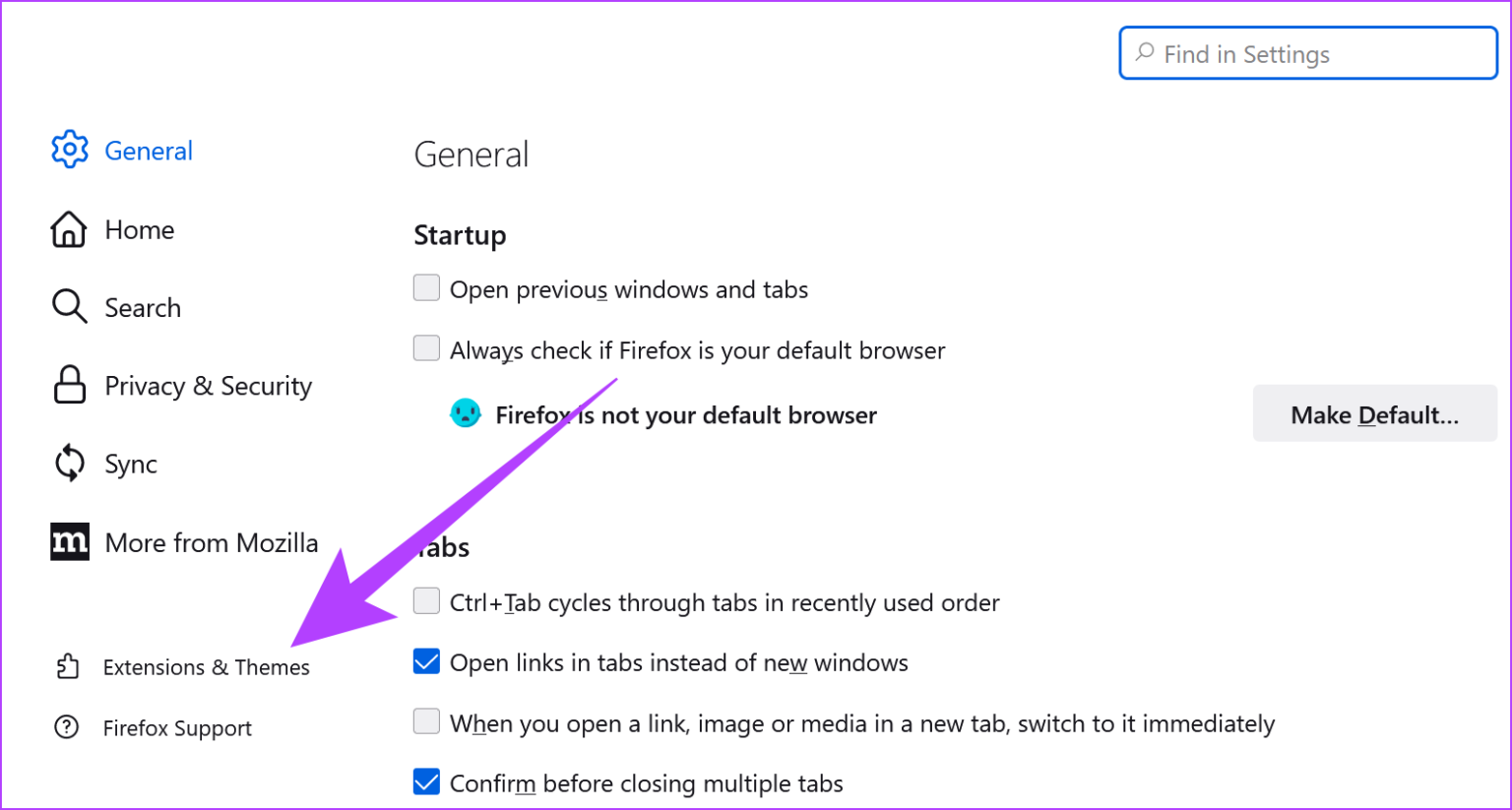Image resolution: width=1512 pixels, height=810 pixels.
Task: Click the Find in Settings search field
Action: [1307, 53]
